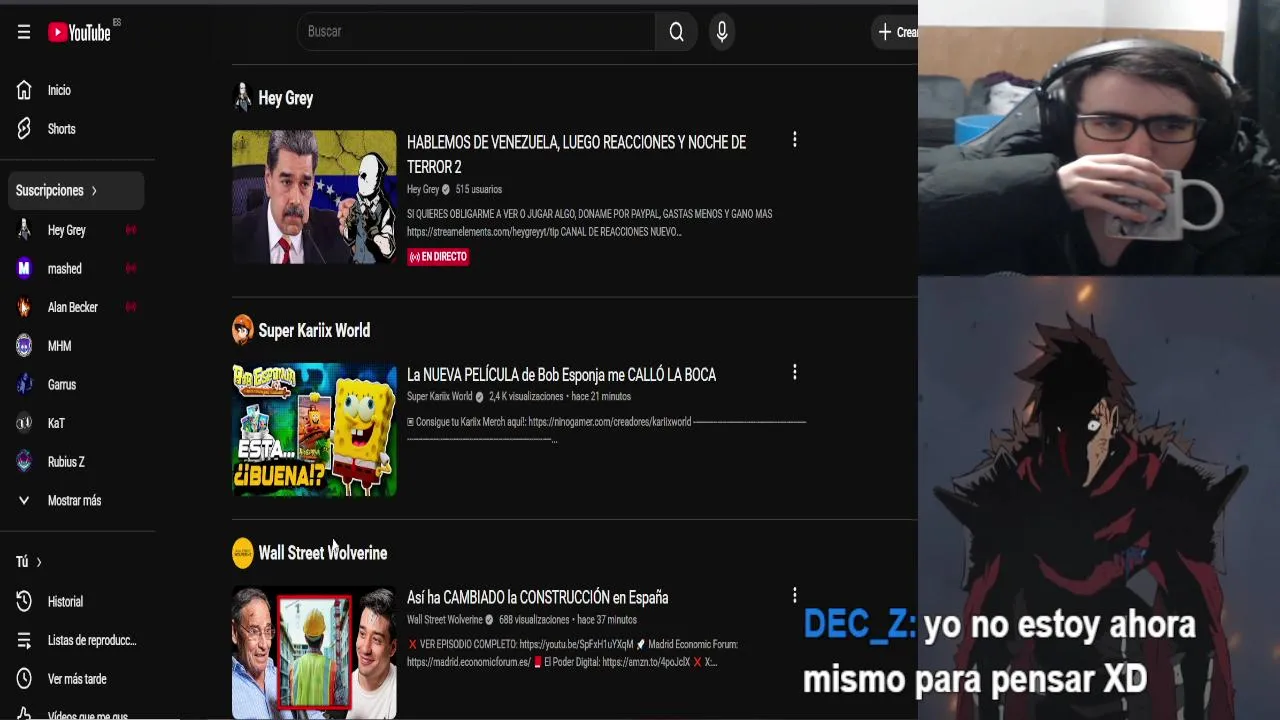Click the EN DIRECTO badge
Screen dimensions: 1280x720
(438, 257)
